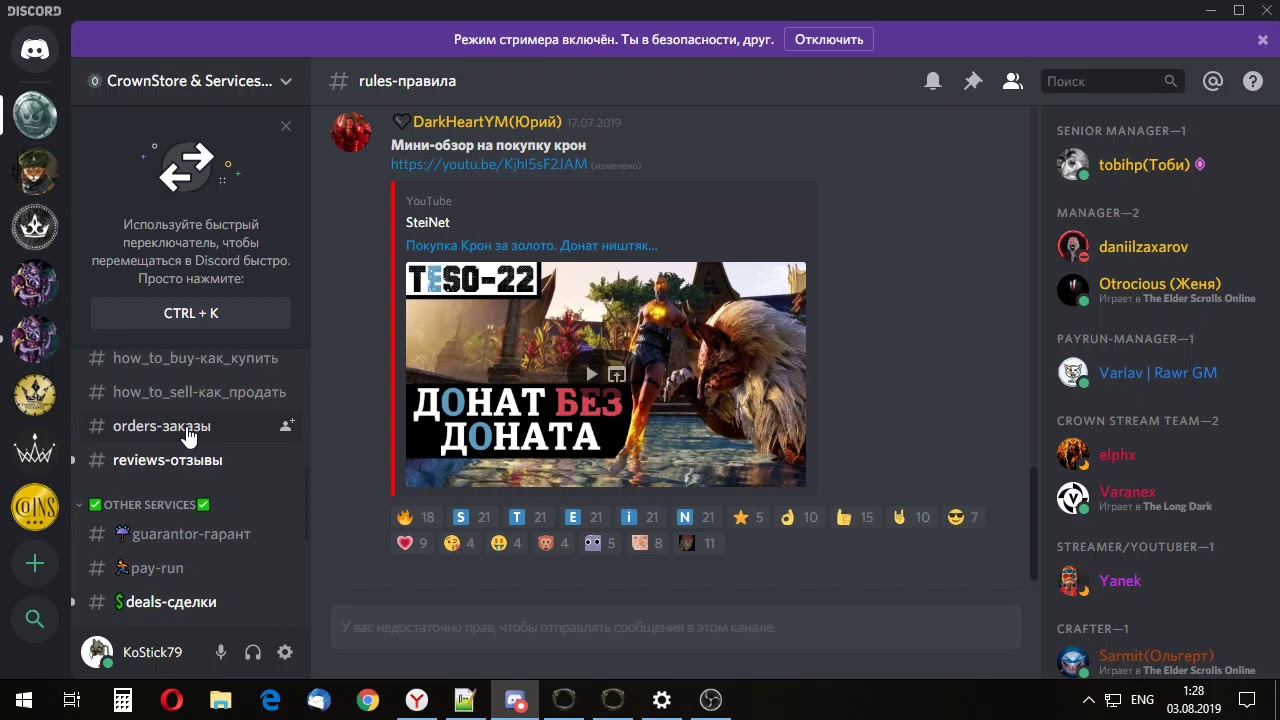Deafen with headphones icon
This screenshot has width=1280, height=720.
click(x=253, y=652)
